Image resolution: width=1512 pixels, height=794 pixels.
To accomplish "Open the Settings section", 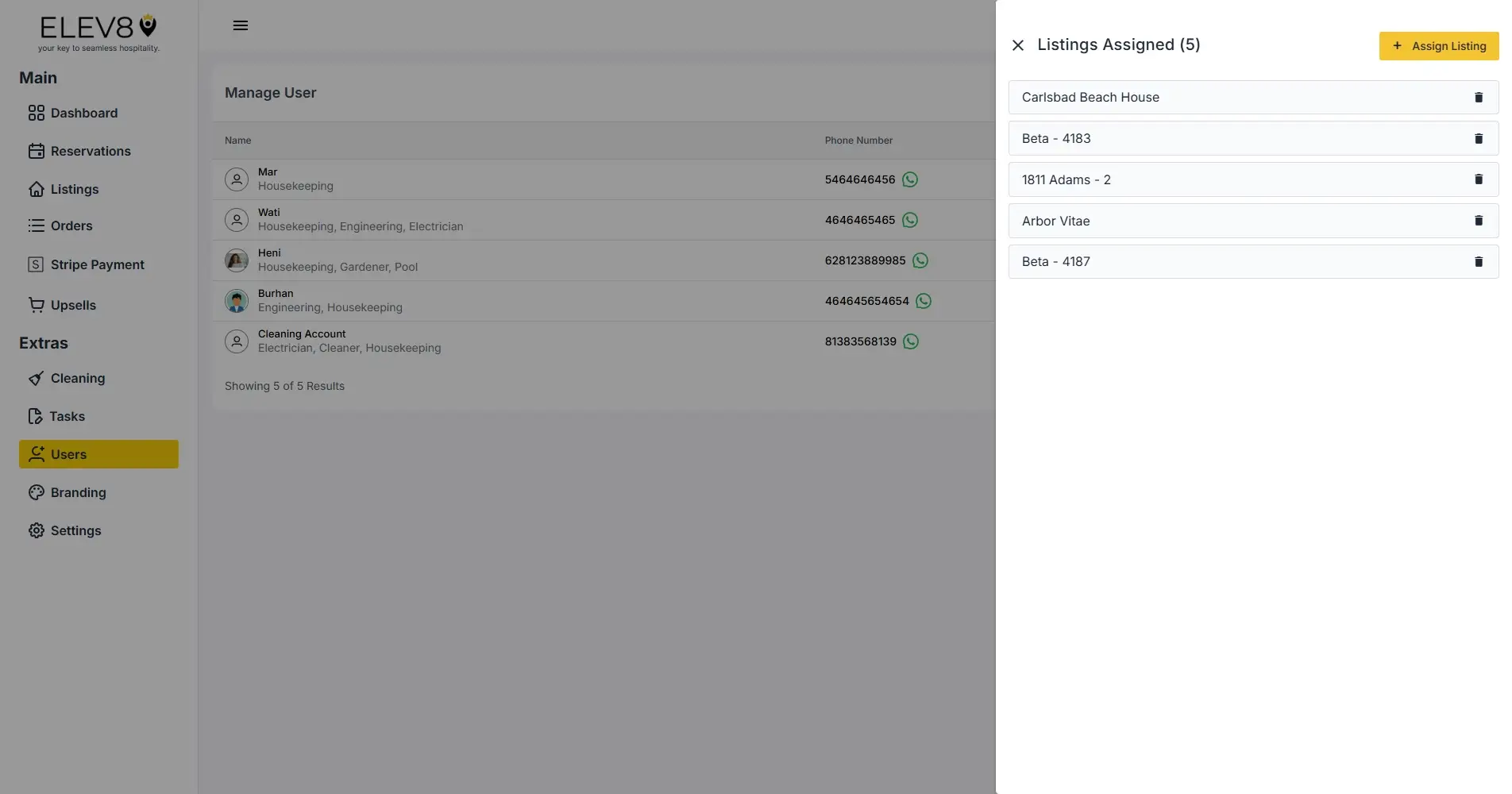I will coord(75,530).
